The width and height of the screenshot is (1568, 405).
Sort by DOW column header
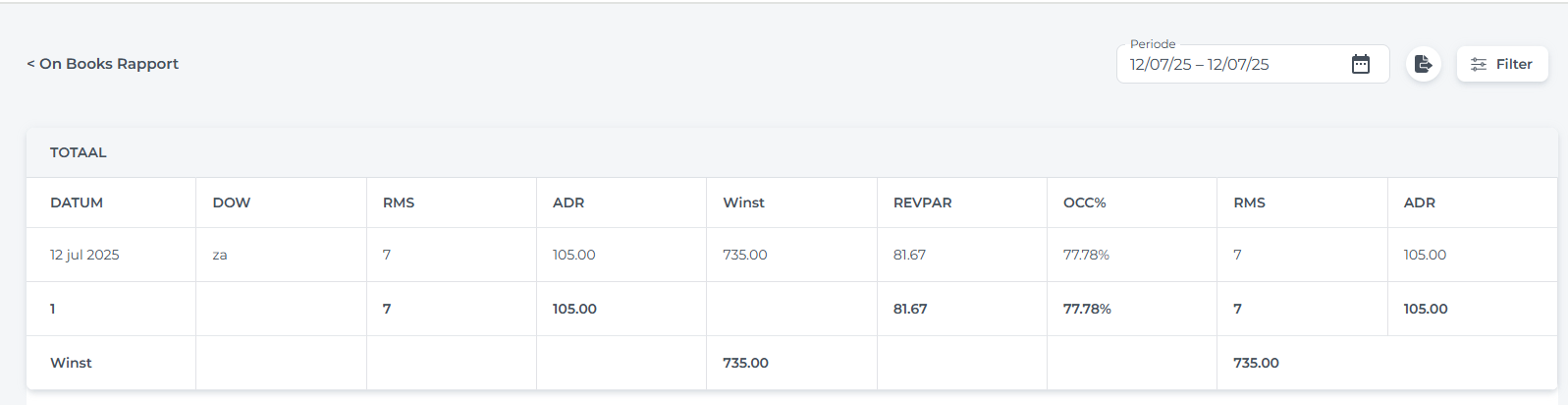click(232, 202)
